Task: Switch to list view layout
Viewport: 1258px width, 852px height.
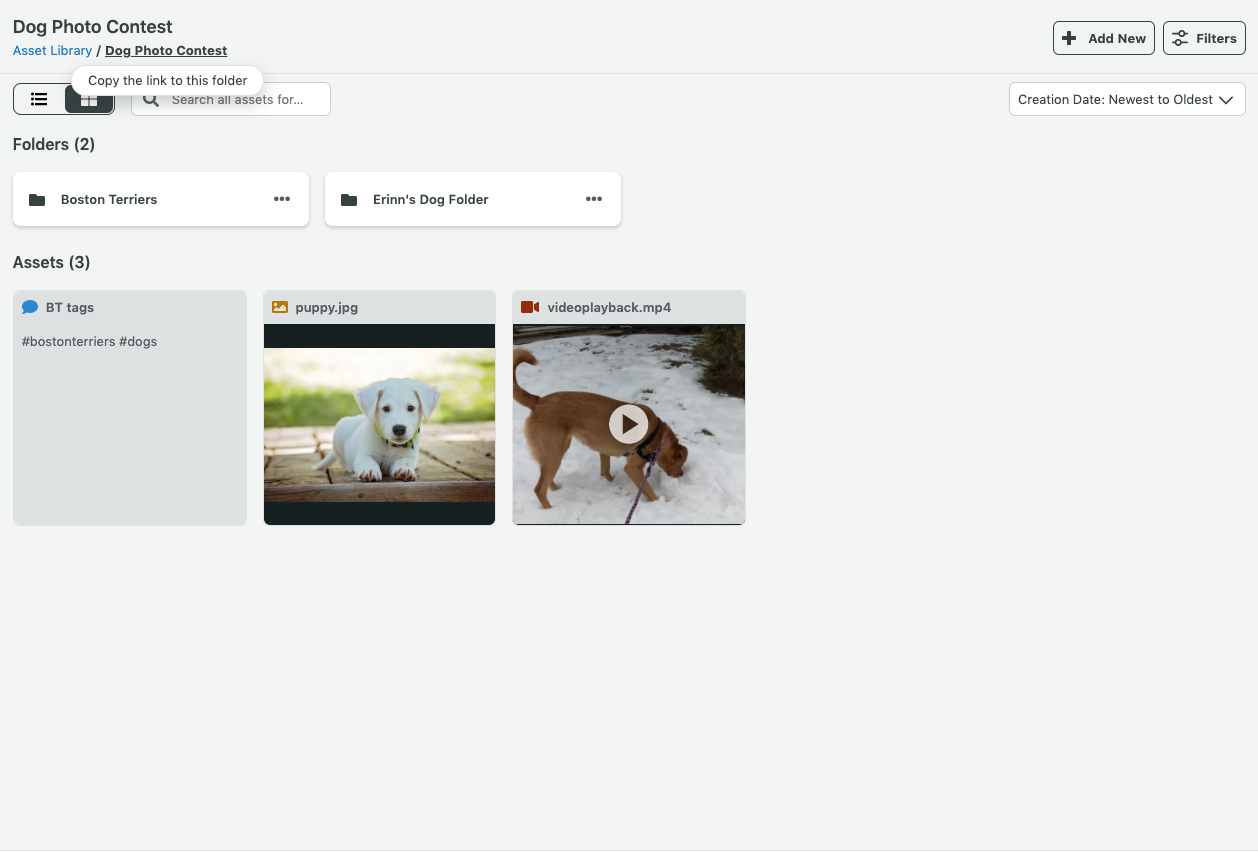Action: point(39,99)
